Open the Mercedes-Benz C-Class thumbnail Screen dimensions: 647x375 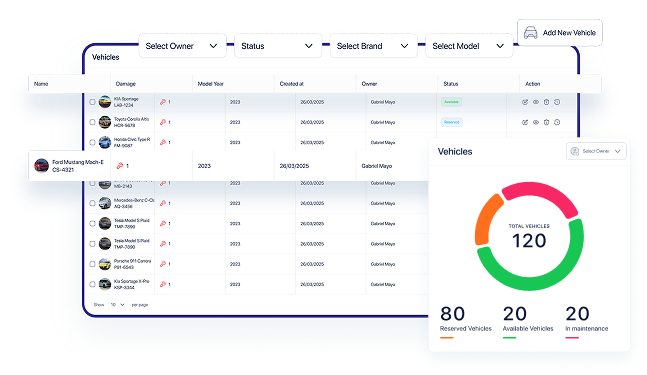[105, 203]
